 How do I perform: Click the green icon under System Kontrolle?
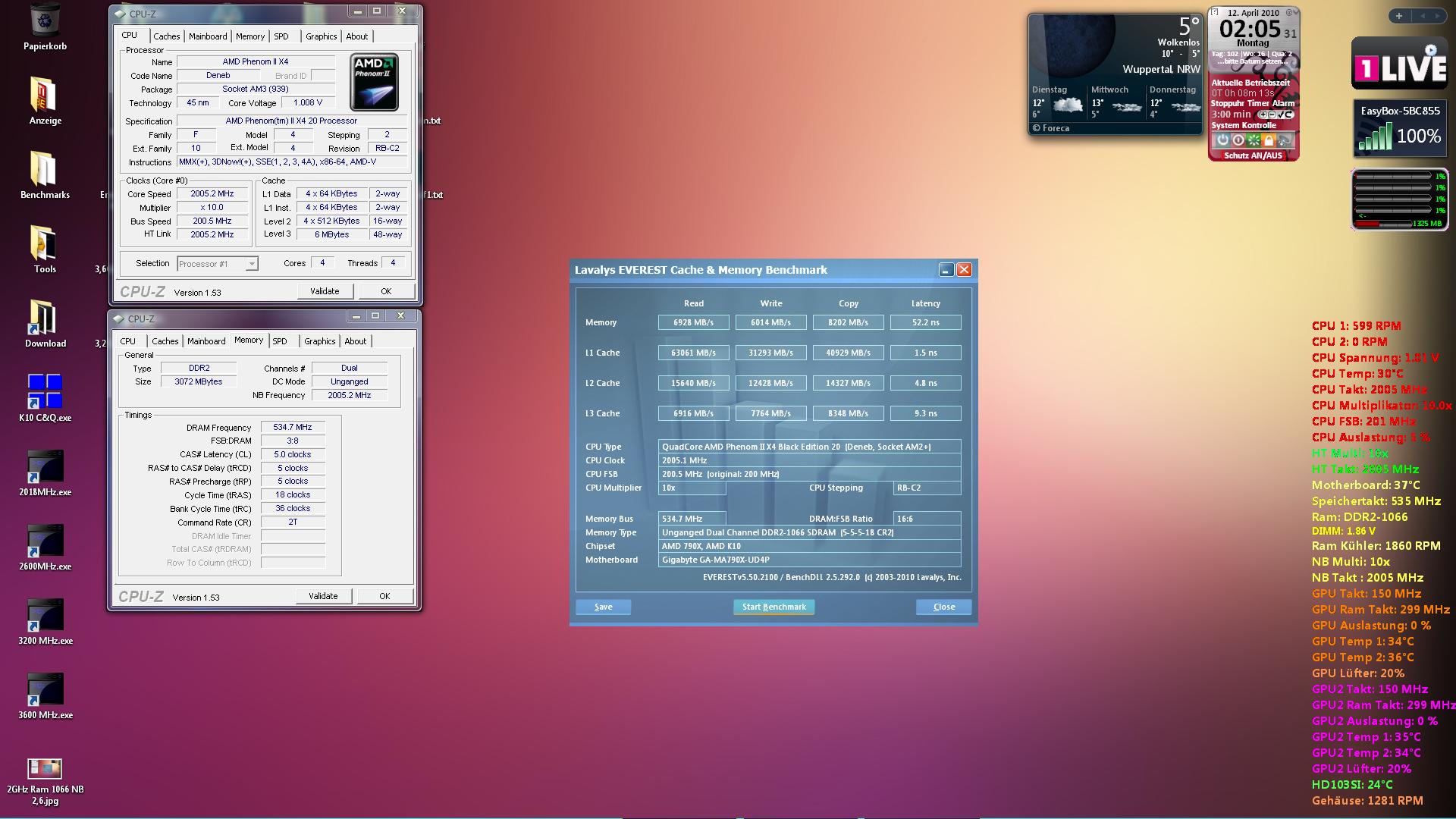tap(1254, 140)
